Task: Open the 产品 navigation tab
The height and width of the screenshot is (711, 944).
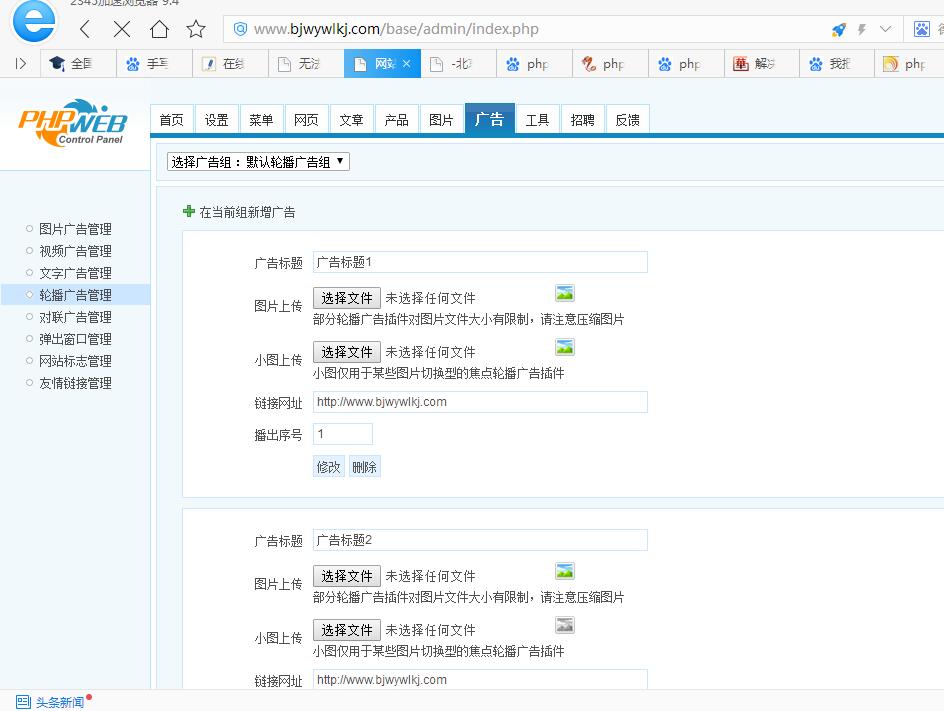Action: [396, 120]
